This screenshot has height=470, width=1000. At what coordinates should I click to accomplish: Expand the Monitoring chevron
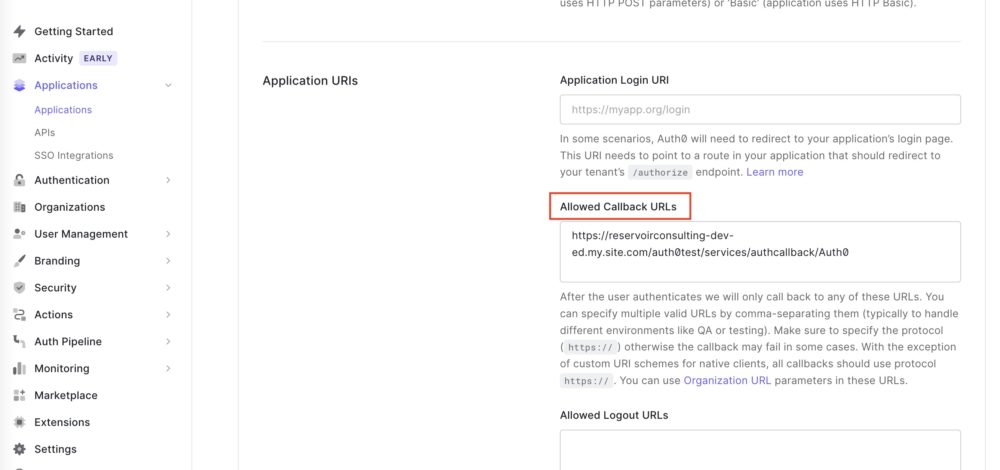pyautogui.click(x=168, y=369)
